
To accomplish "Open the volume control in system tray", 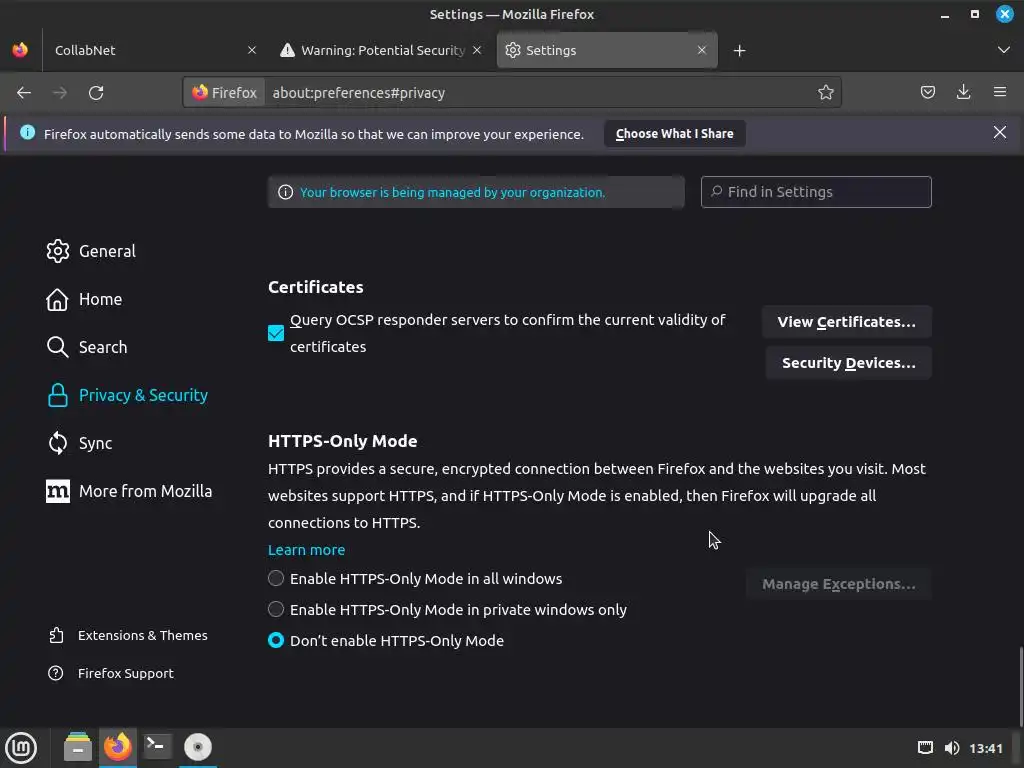I will [x=952, y=748].
